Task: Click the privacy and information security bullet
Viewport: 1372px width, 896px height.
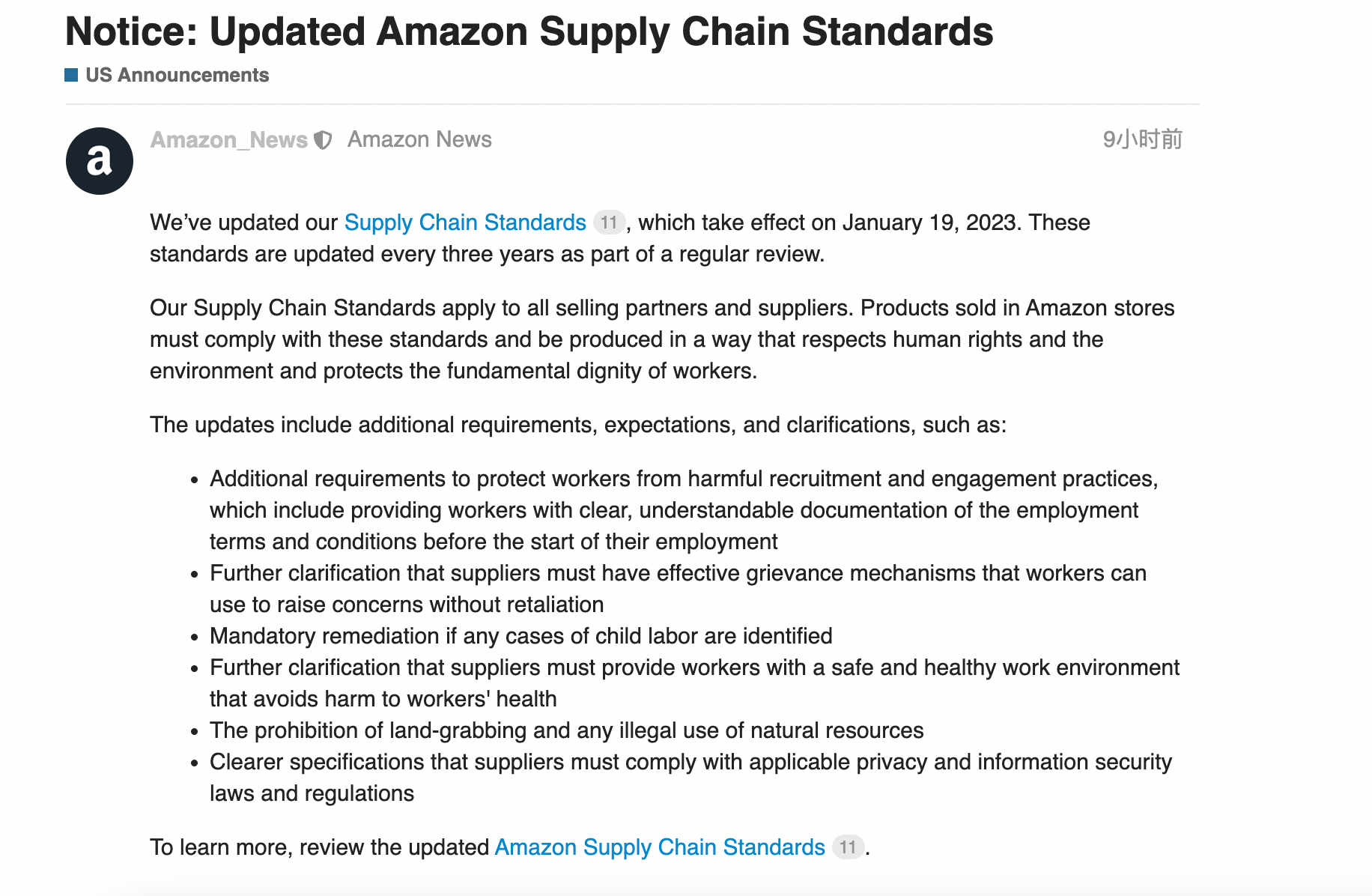Action: (690, 778)
